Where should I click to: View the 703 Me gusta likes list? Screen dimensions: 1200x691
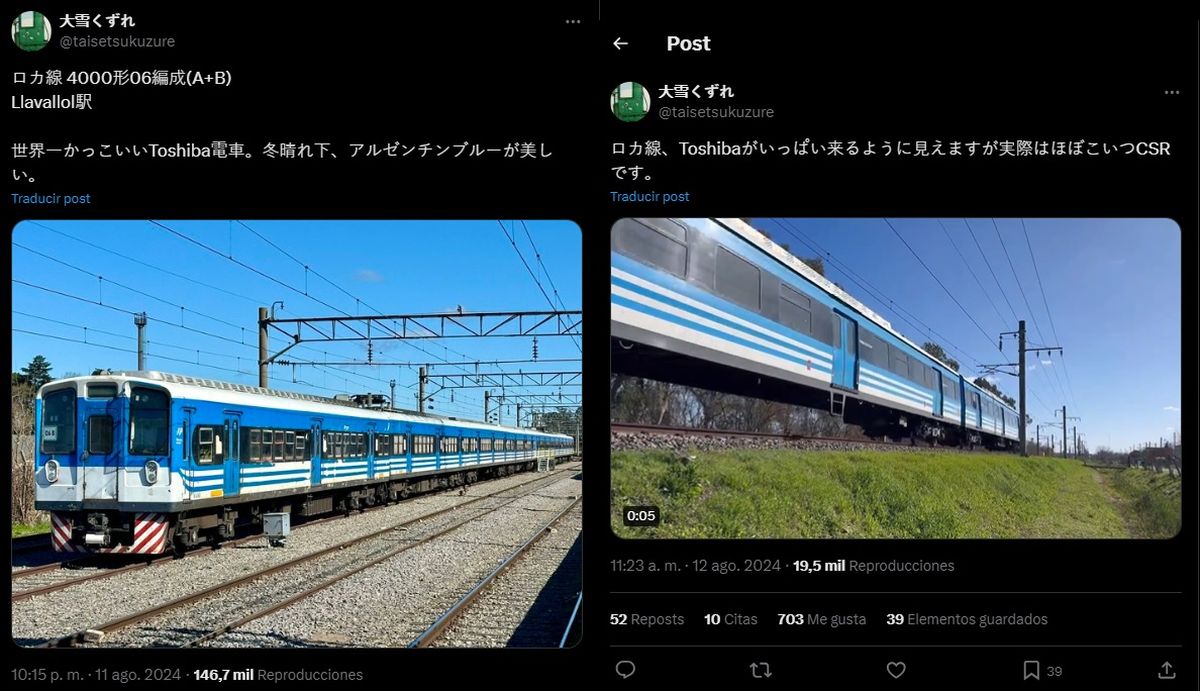[x=822, y=619]
